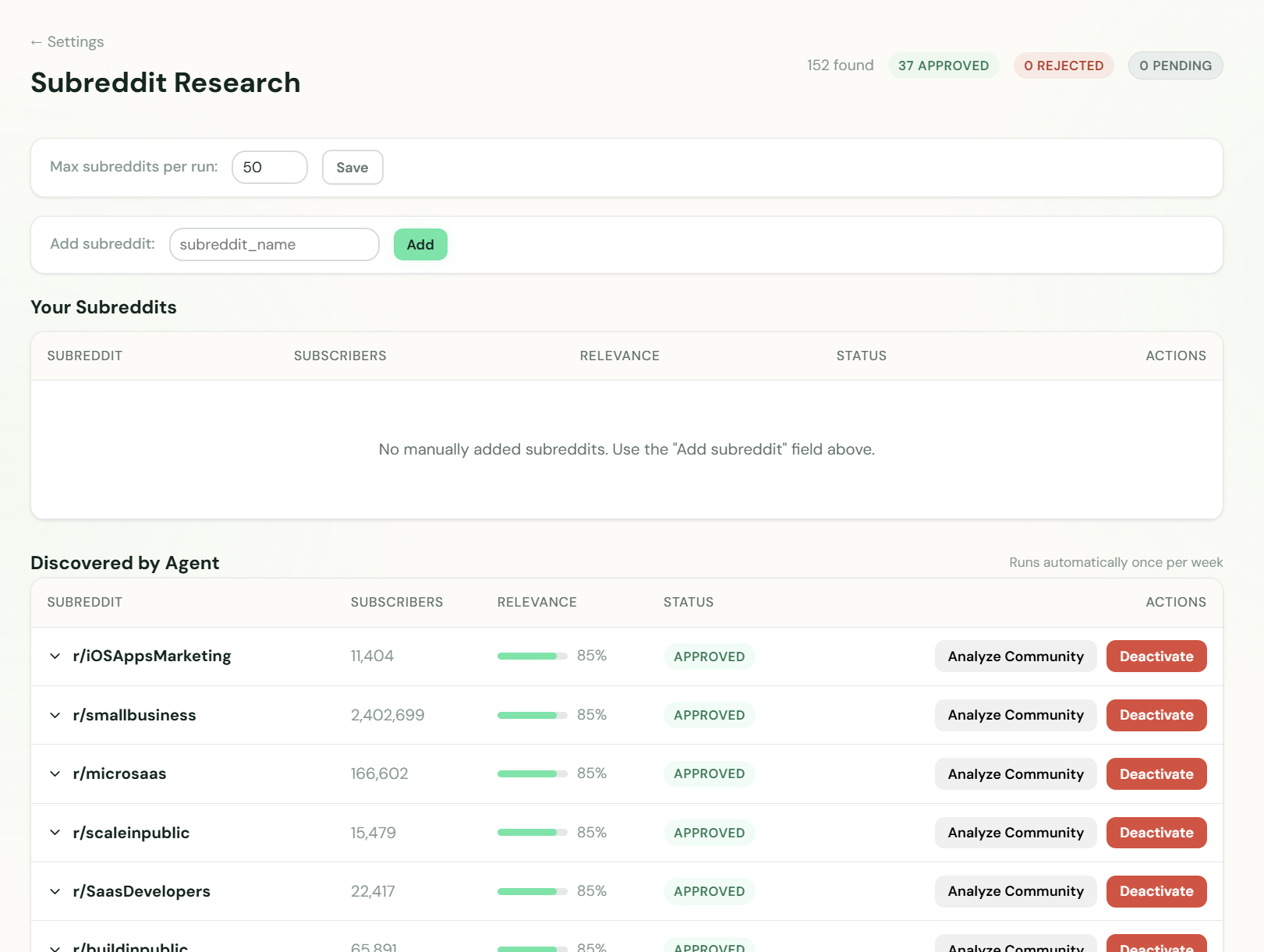This screenshot has width=1264, height=952.
Task: Go back to Settings via arrow link
Action: tap(67, 42)
